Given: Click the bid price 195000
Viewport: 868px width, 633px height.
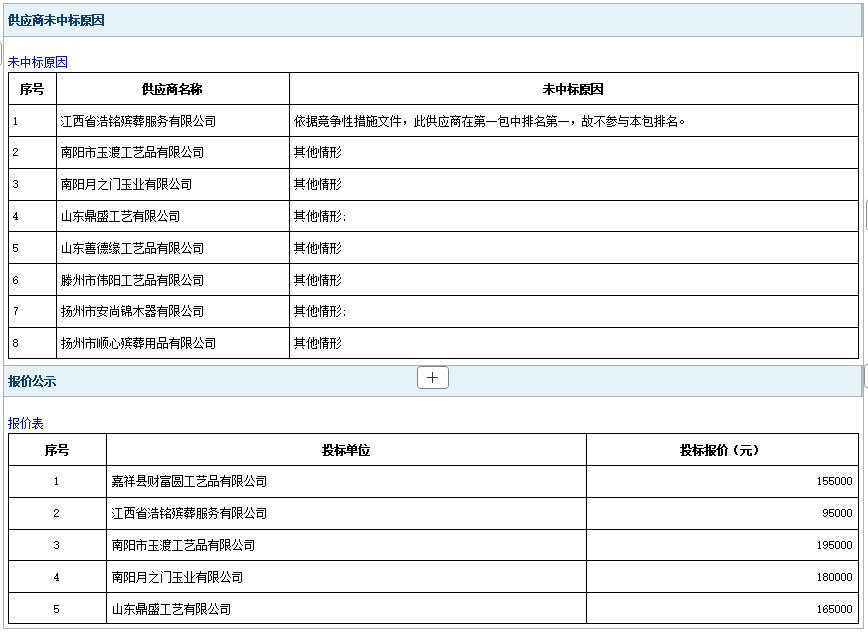Looking at the screenshot, I should click(834, 545).
